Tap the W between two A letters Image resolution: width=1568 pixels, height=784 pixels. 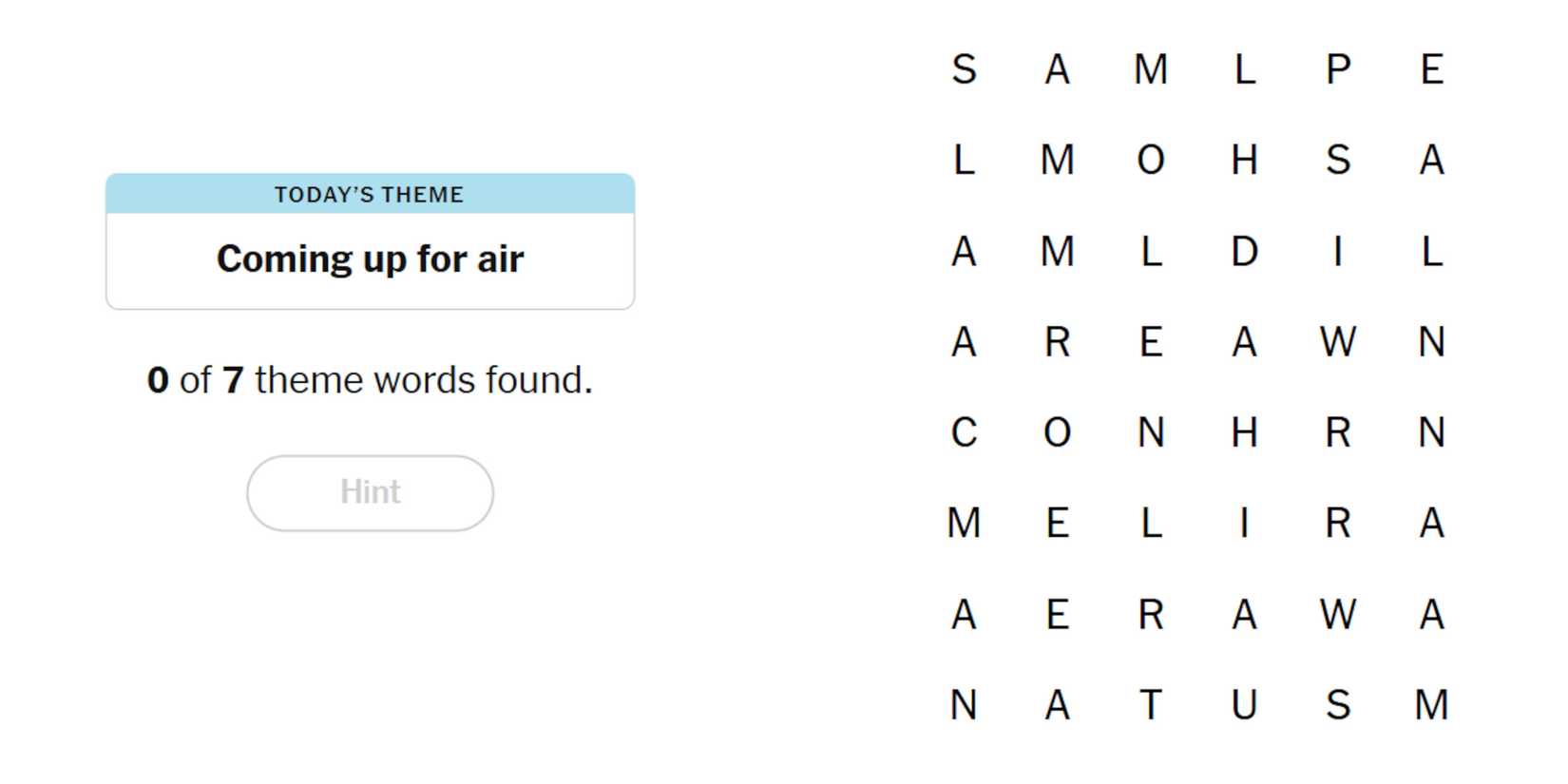tap(1338, 615)
